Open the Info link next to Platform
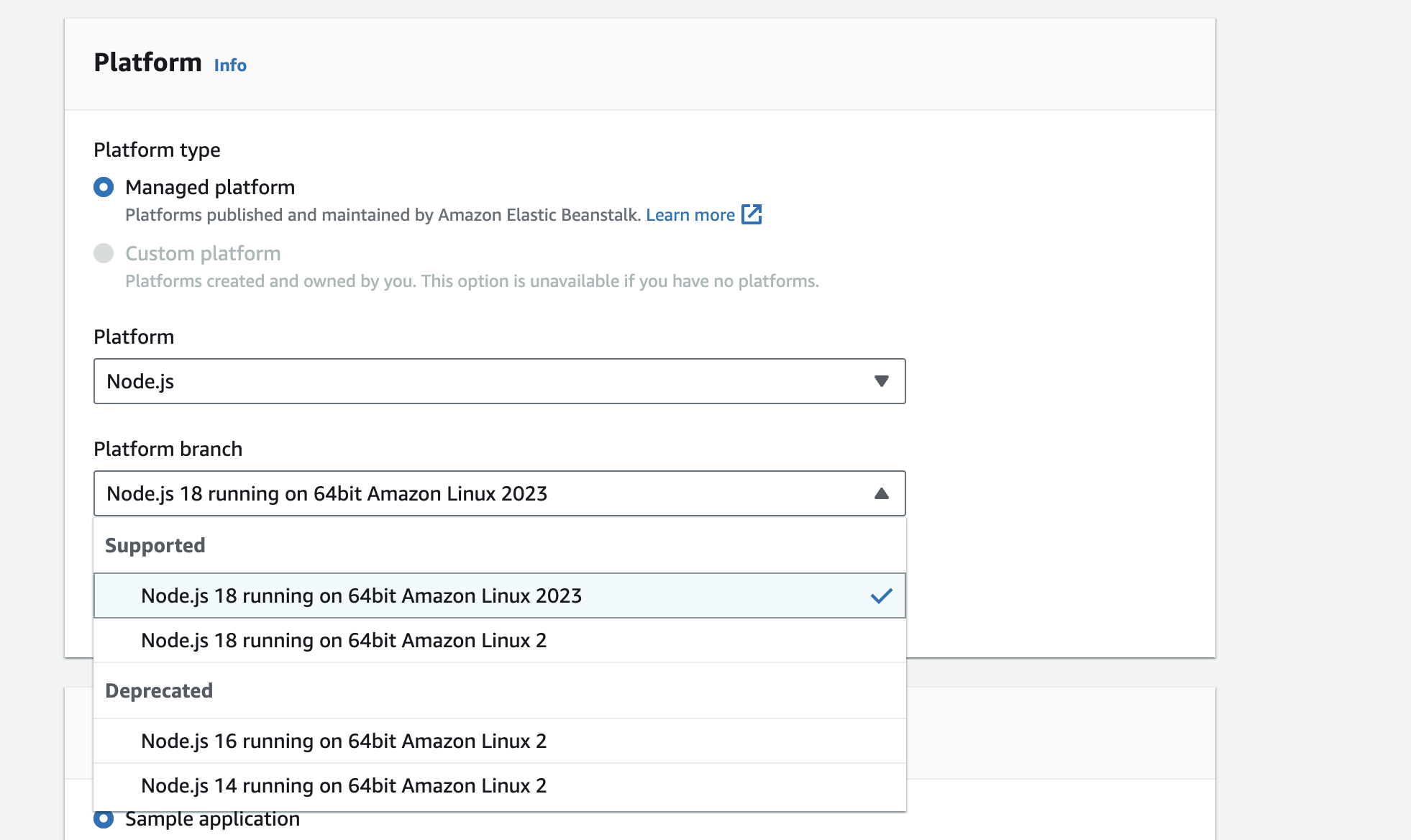Screen dimensions: 1411x840 coord(230,65)
